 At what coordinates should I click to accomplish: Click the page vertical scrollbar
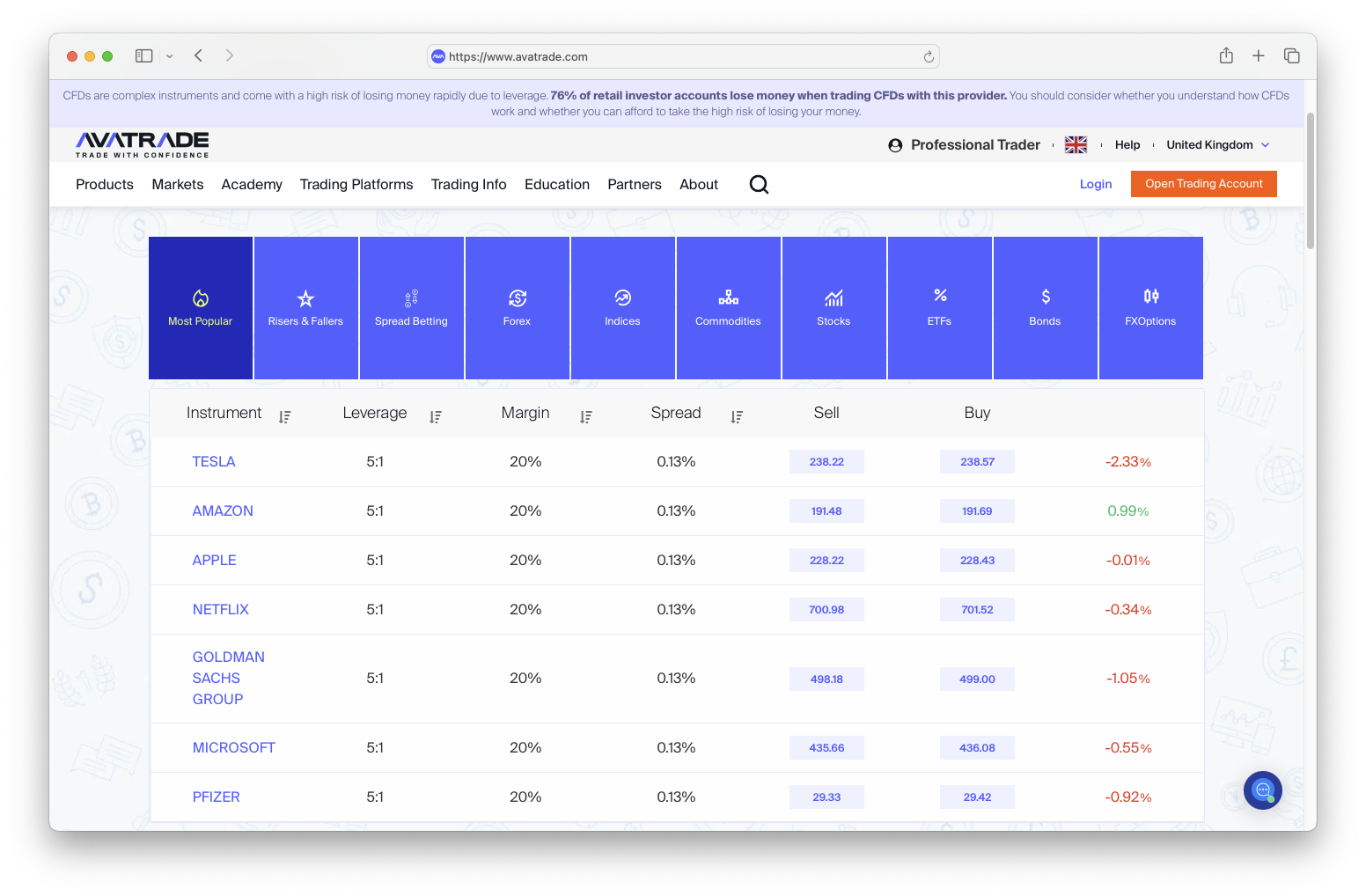(x=1310, y=180)
